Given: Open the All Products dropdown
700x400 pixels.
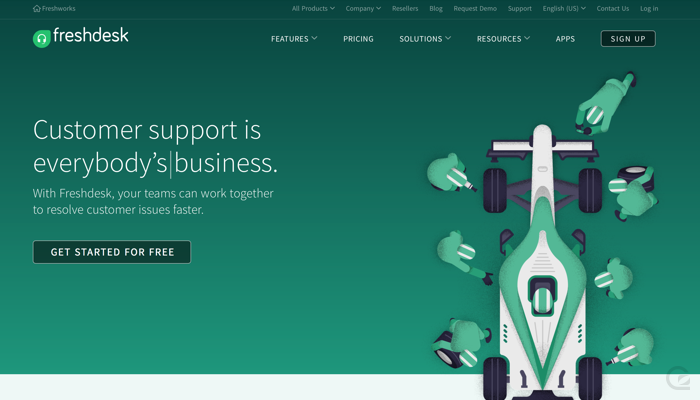Looking at the screenshot, I should [x=313, y=8].
